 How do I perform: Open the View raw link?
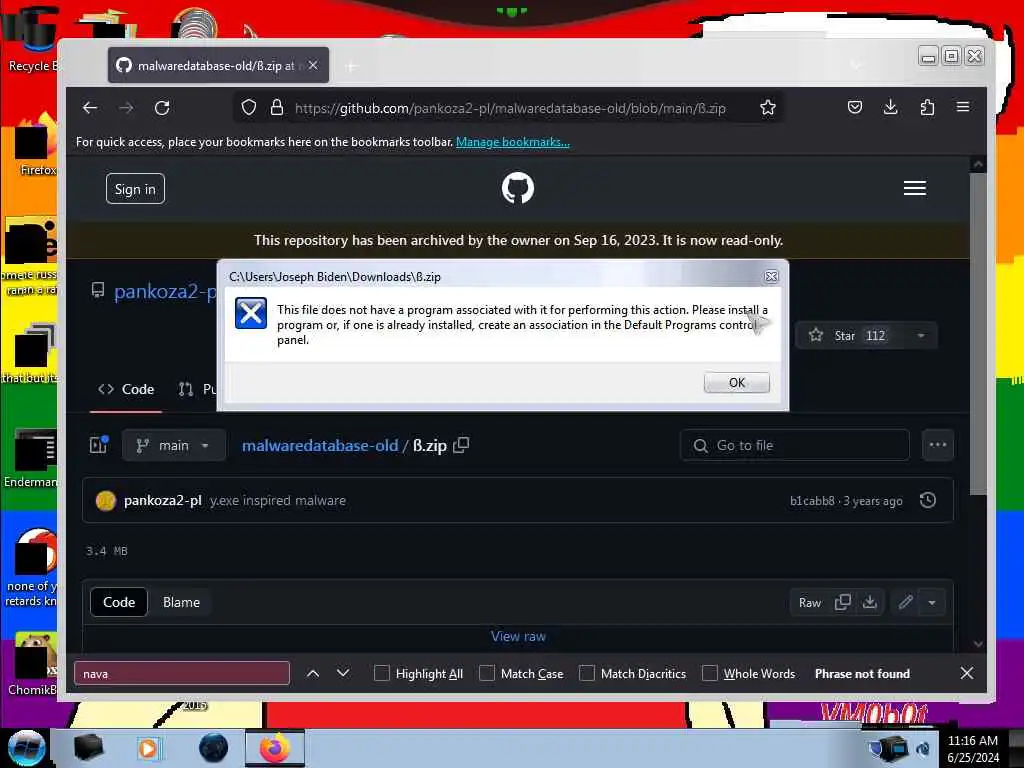(518, 636)
